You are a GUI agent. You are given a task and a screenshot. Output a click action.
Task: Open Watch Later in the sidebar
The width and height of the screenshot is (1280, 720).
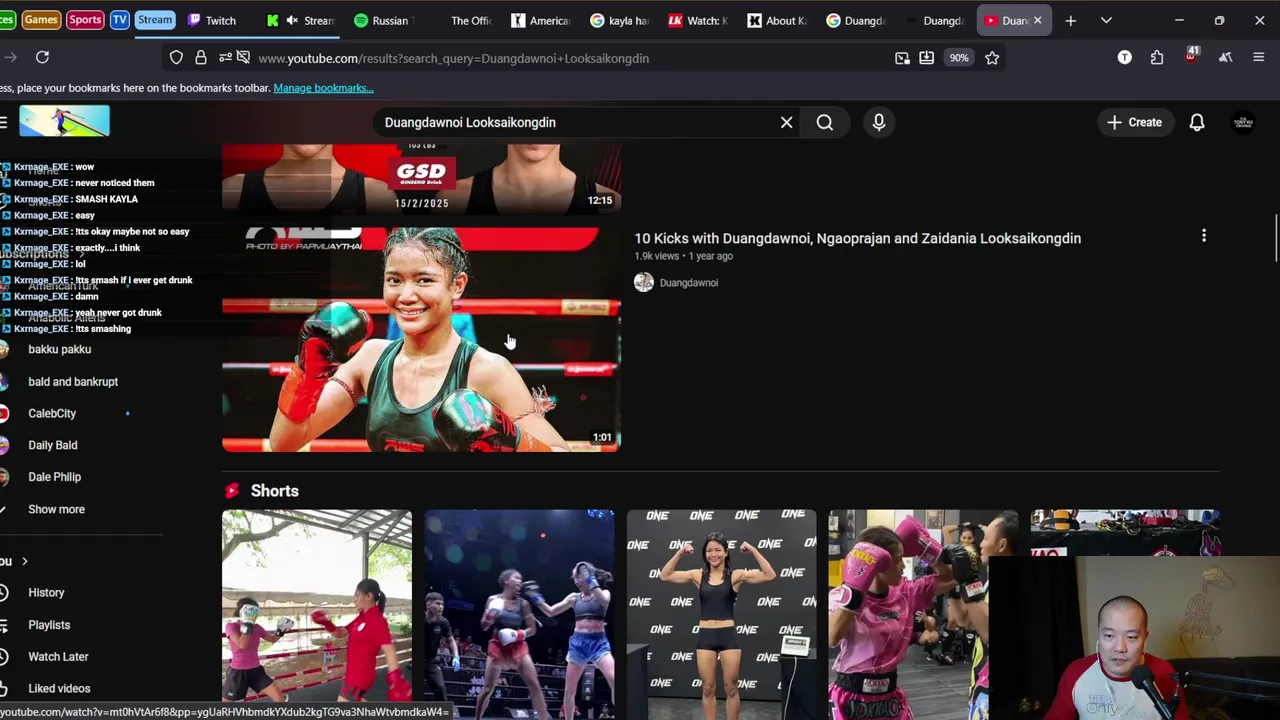click(58, 657)
